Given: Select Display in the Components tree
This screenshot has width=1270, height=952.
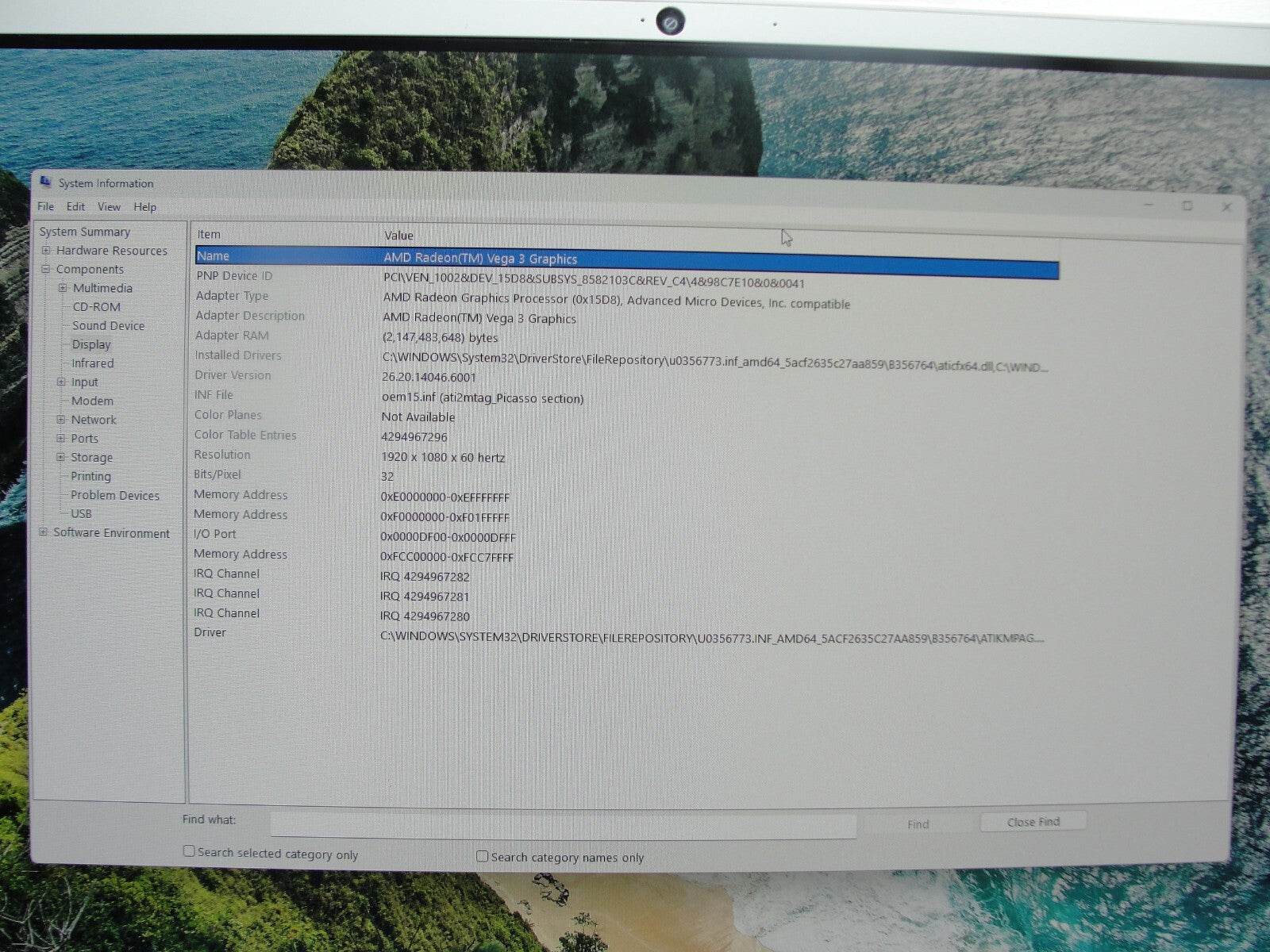Looking at the screenshot, I should tap(91, 344).
